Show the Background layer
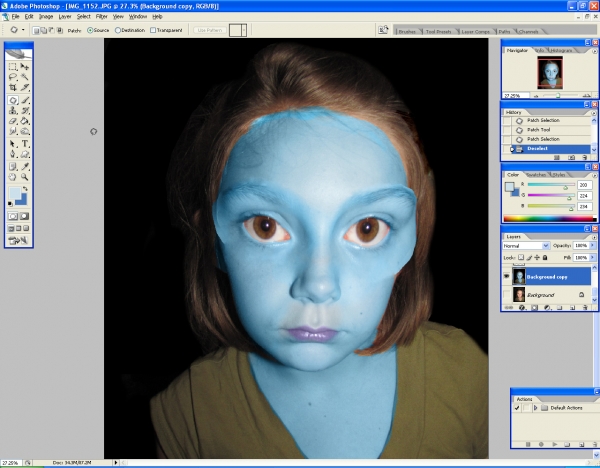This screenshot has height=468, width=600. (x=507, y=295)
